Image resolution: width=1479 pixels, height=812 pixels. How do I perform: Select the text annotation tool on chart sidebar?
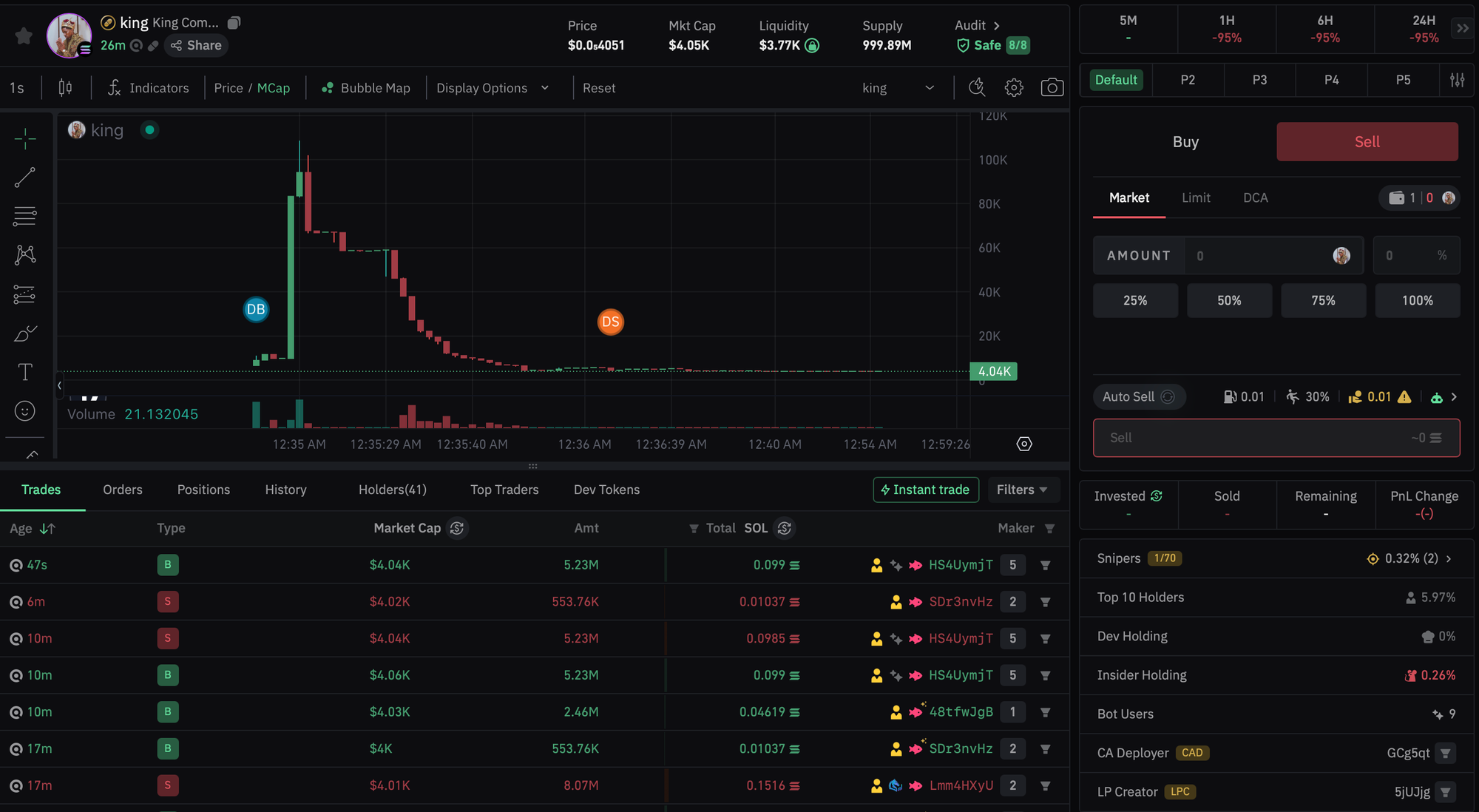tap(24, 372)
